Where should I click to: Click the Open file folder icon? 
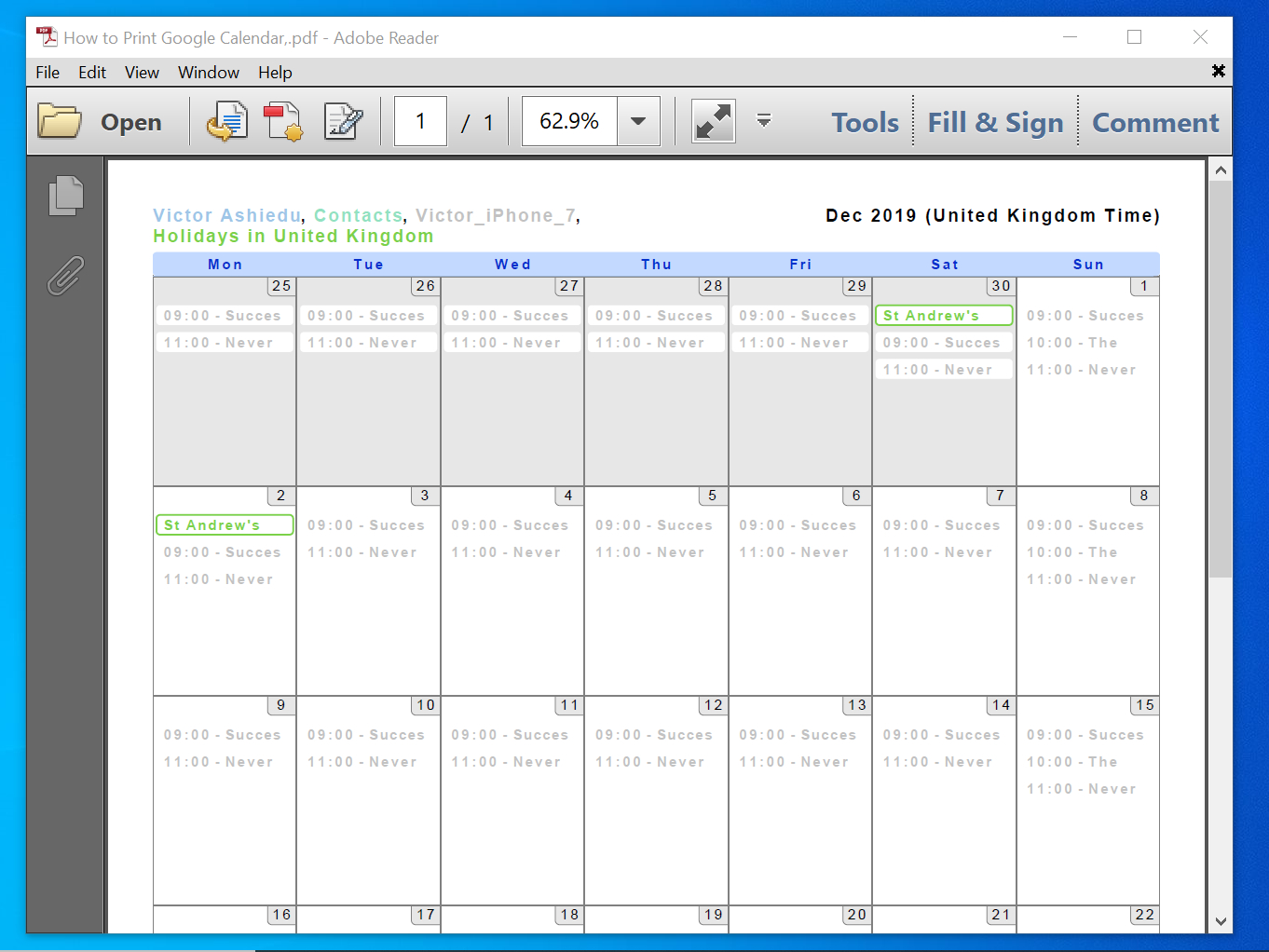59,120
